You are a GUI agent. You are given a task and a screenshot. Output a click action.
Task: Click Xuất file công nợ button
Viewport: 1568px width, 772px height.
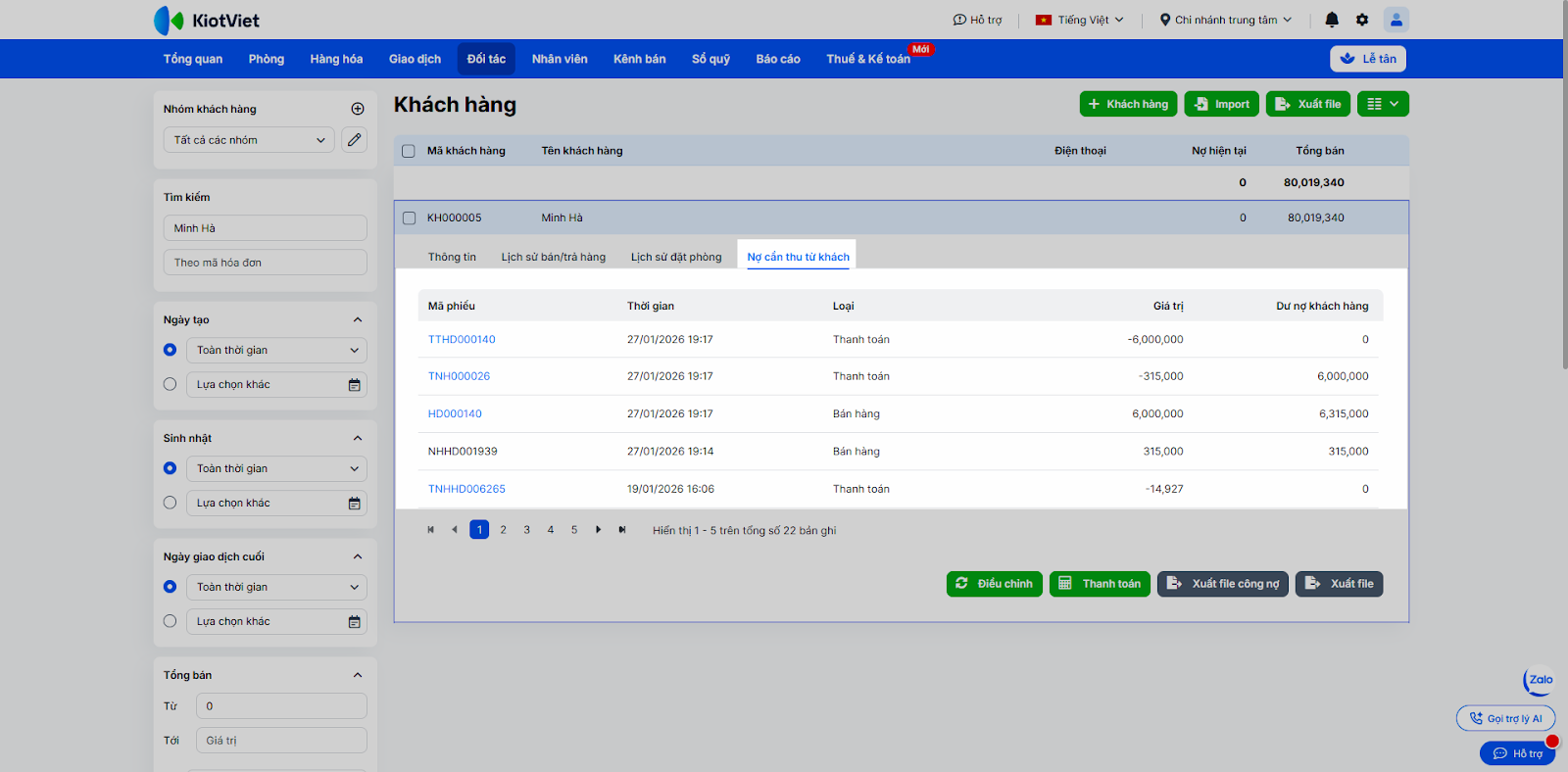[x=1223, y=584]
